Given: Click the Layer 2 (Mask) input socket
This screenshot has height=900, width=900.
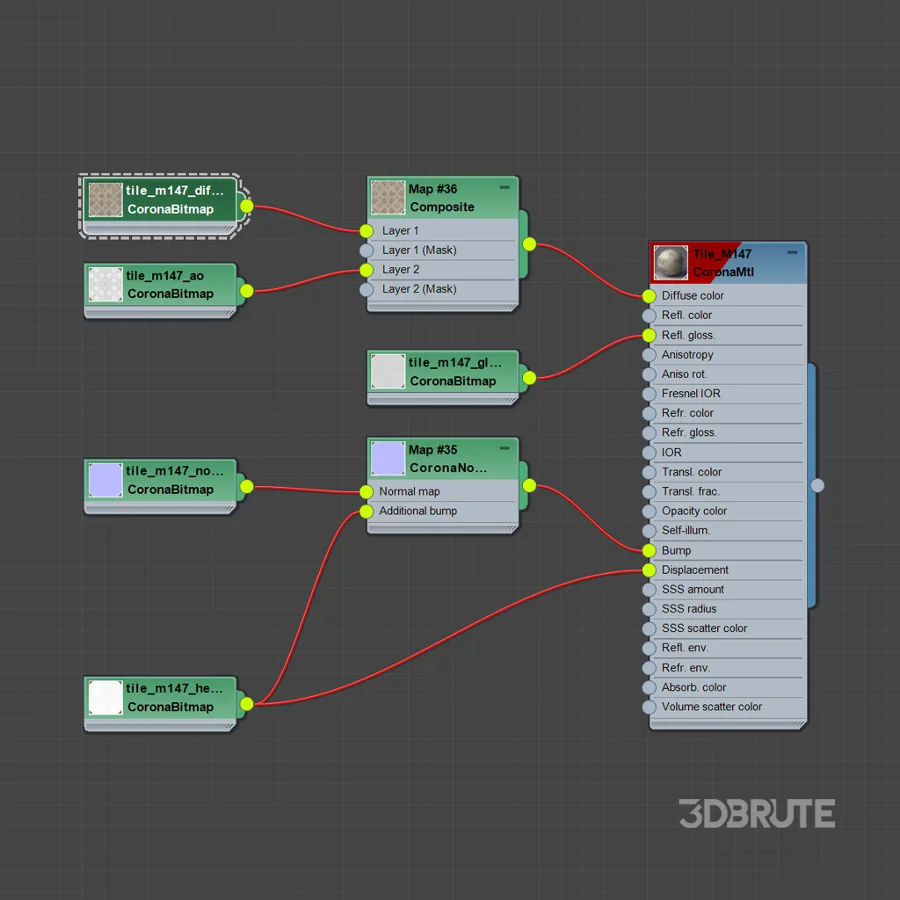Looking at the screenshot, I should (367, 289).
